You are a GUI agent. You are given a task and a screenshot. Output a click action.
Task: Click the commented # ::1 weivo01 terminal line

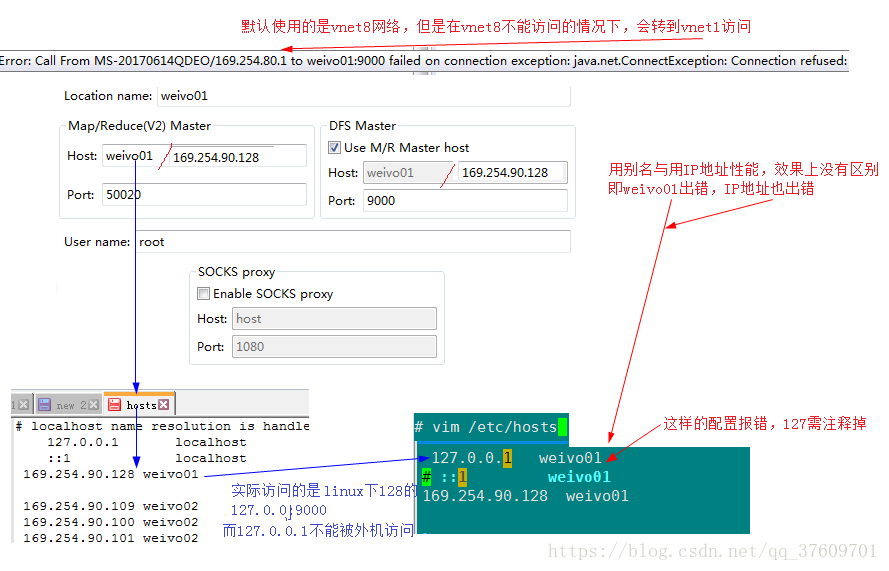pos(517,477)
